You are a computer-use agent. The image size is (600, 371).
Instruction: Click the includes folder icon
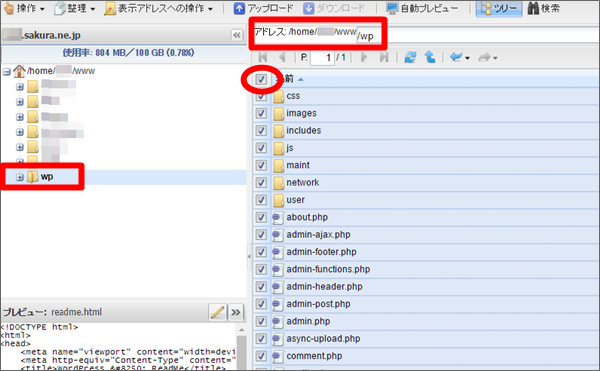pyautogui.click(x=279, y=131)
